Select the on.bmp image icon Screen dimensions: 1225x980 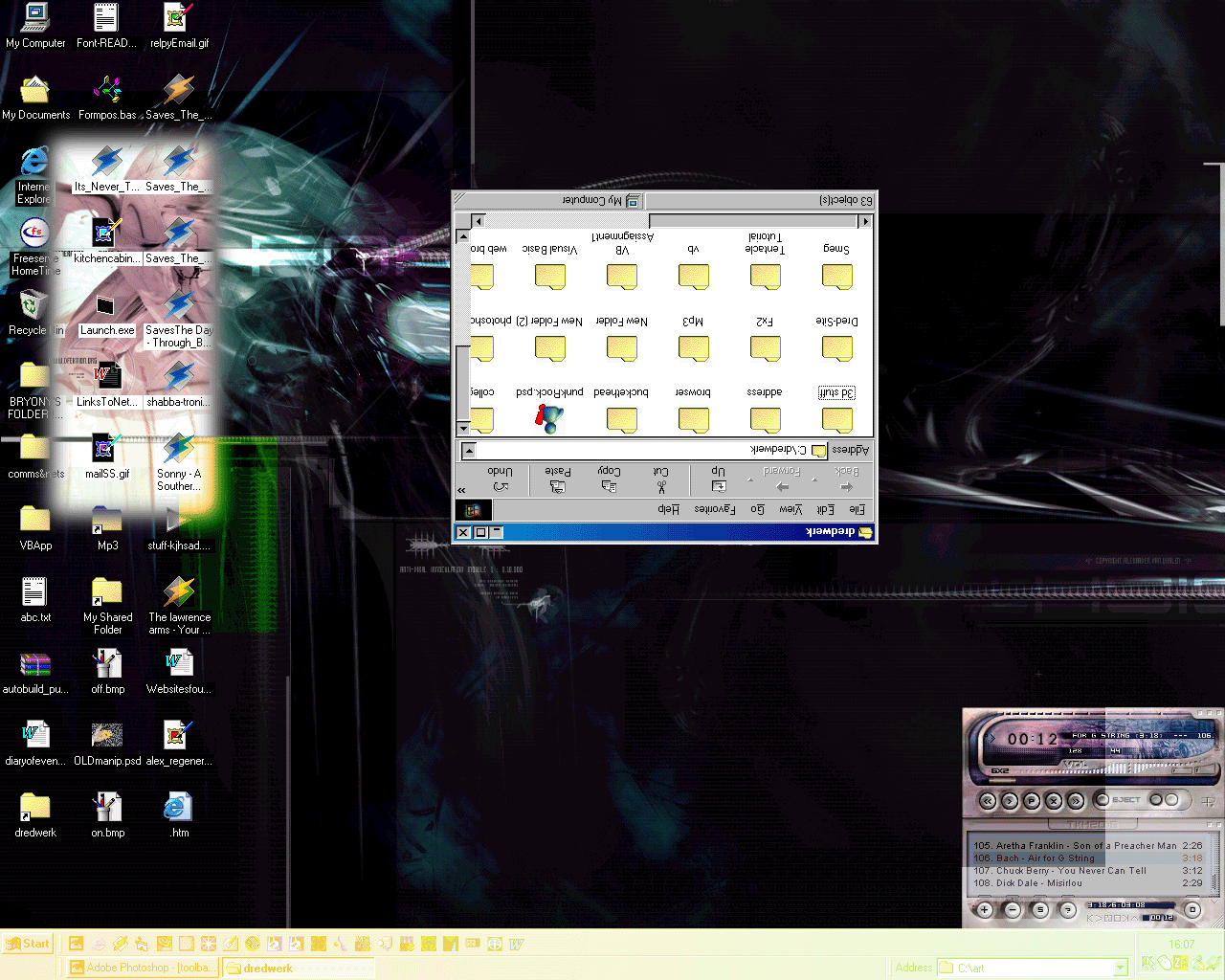coord(107,815)
